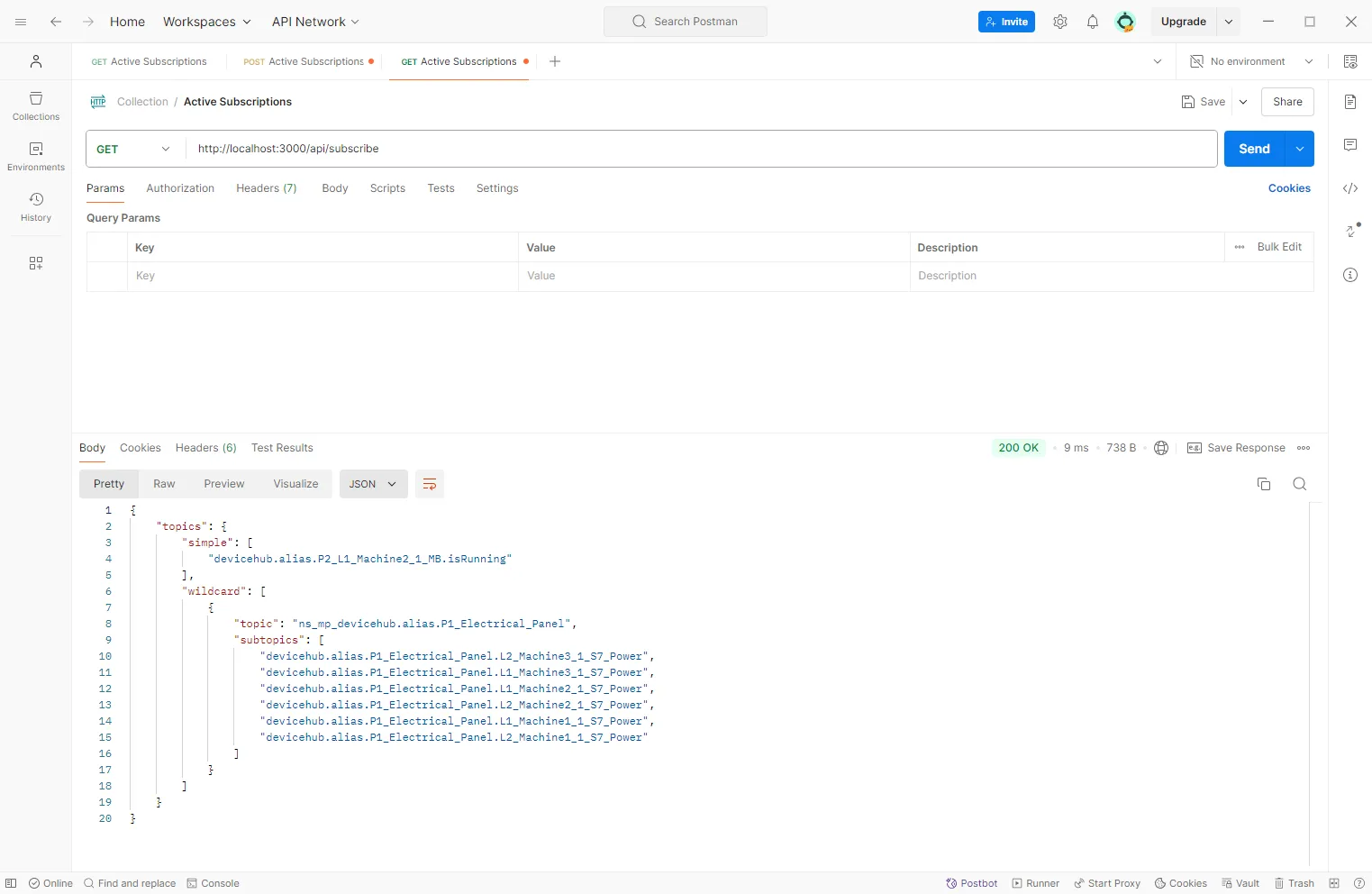
Task: Click the Share button
Action: click(x=1287, y=102)
